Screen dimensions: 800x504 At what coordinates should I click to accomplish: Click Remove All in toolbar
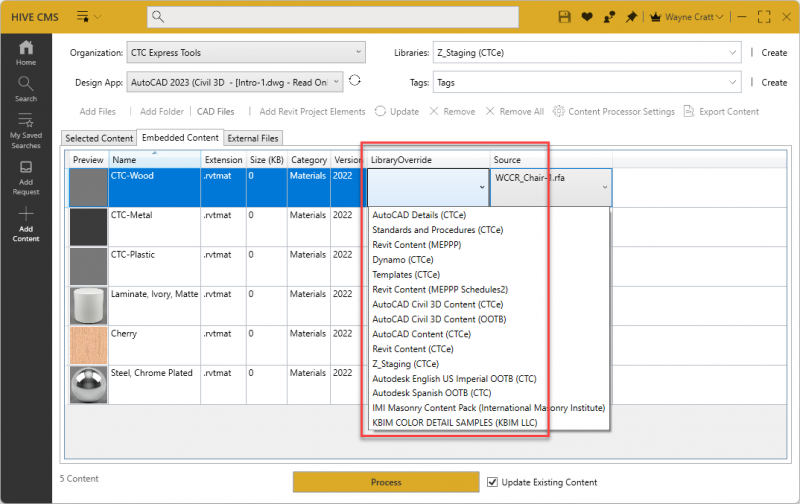click(x=514, y=111)
